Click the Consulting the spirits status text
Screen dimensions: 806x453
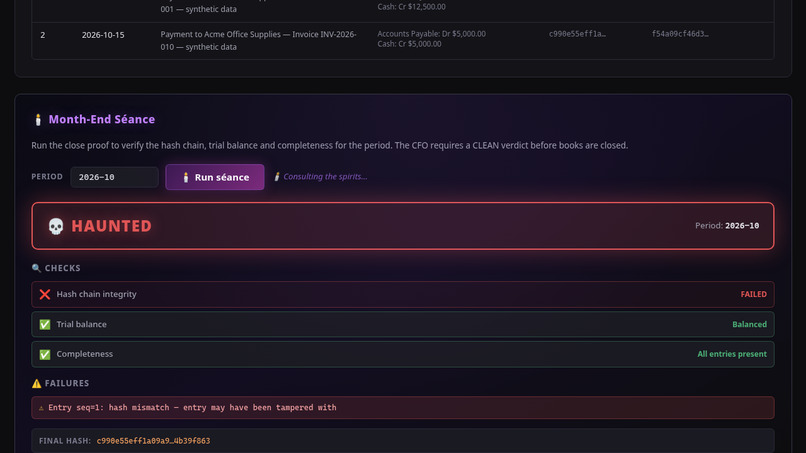(x=325, y=176)
